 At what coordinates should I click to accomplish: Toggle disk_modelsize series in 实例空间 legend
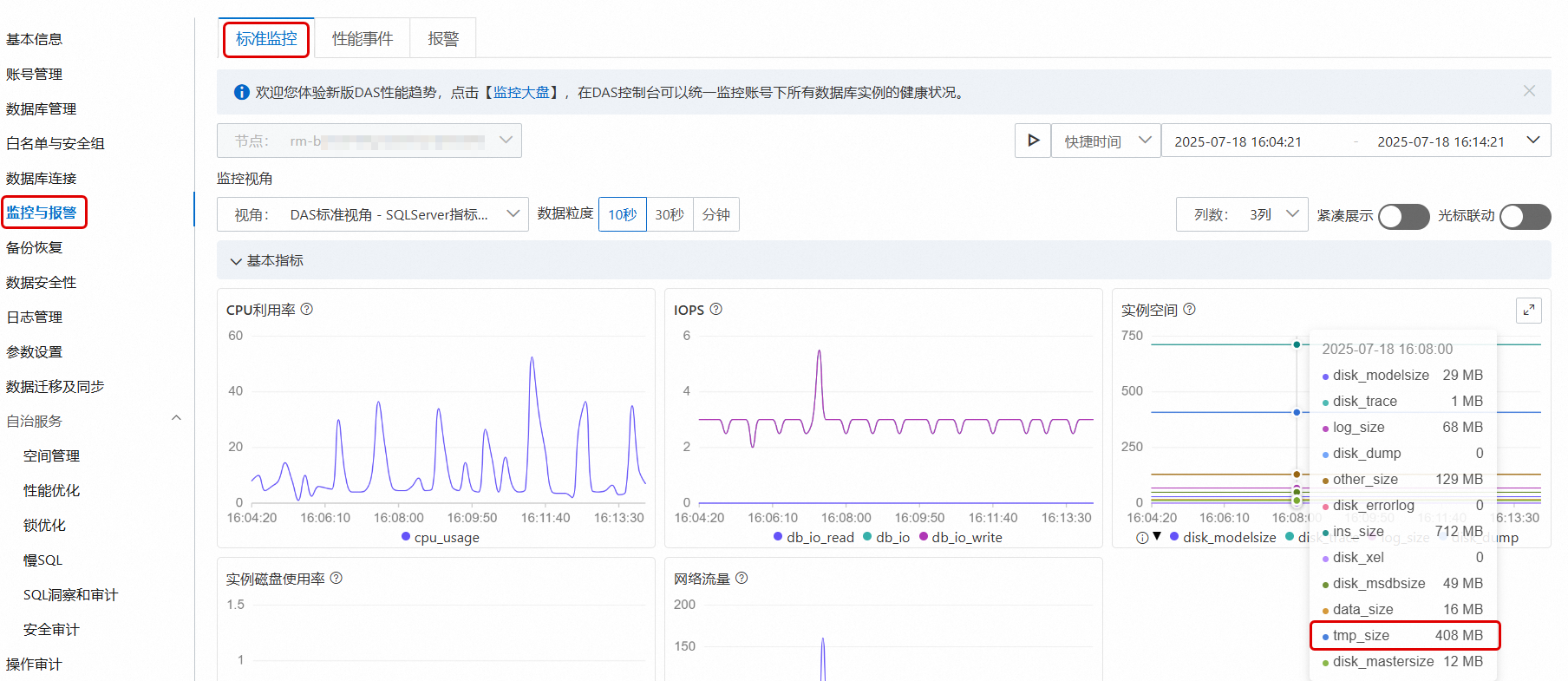[1223, 537]
